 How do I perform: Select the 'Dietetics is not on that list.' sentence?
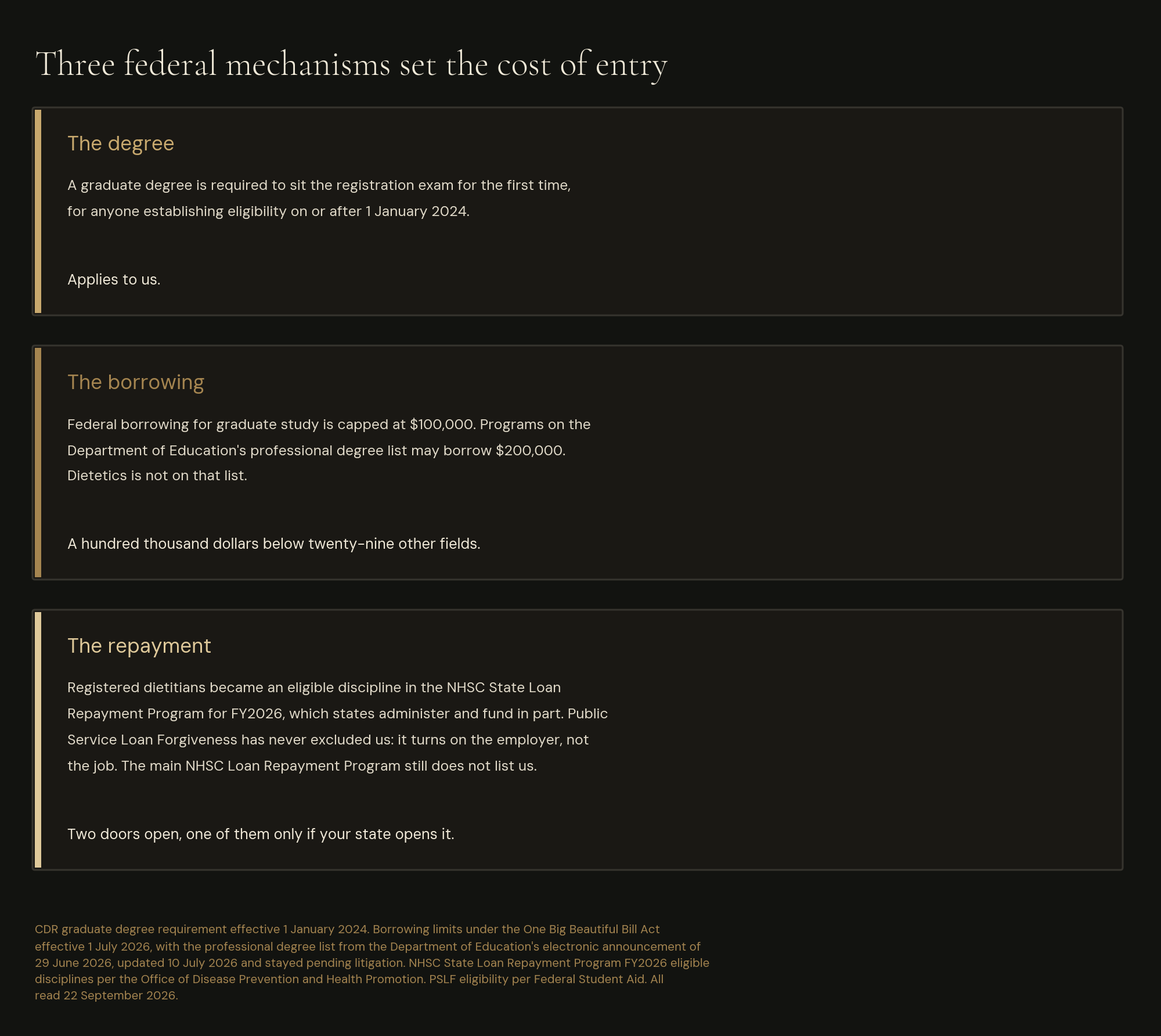[157, 476]
